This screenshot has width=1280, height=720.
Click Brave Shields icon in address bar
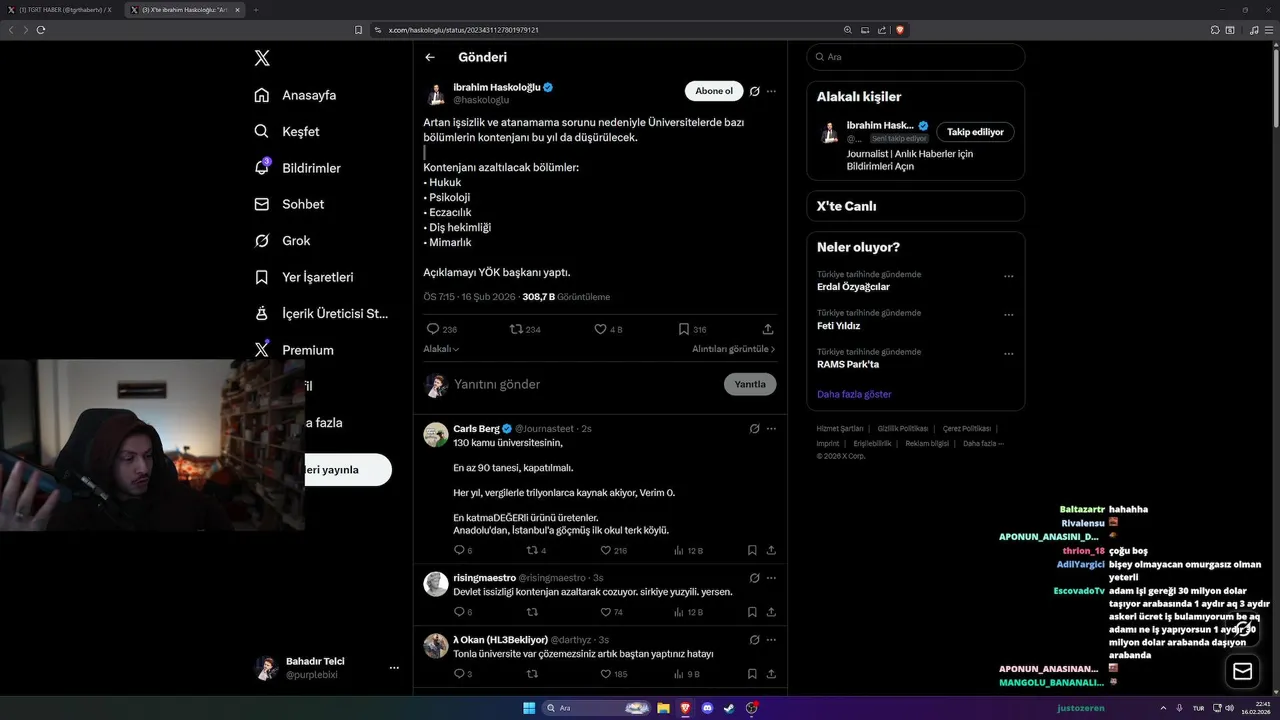pos(900,30)
